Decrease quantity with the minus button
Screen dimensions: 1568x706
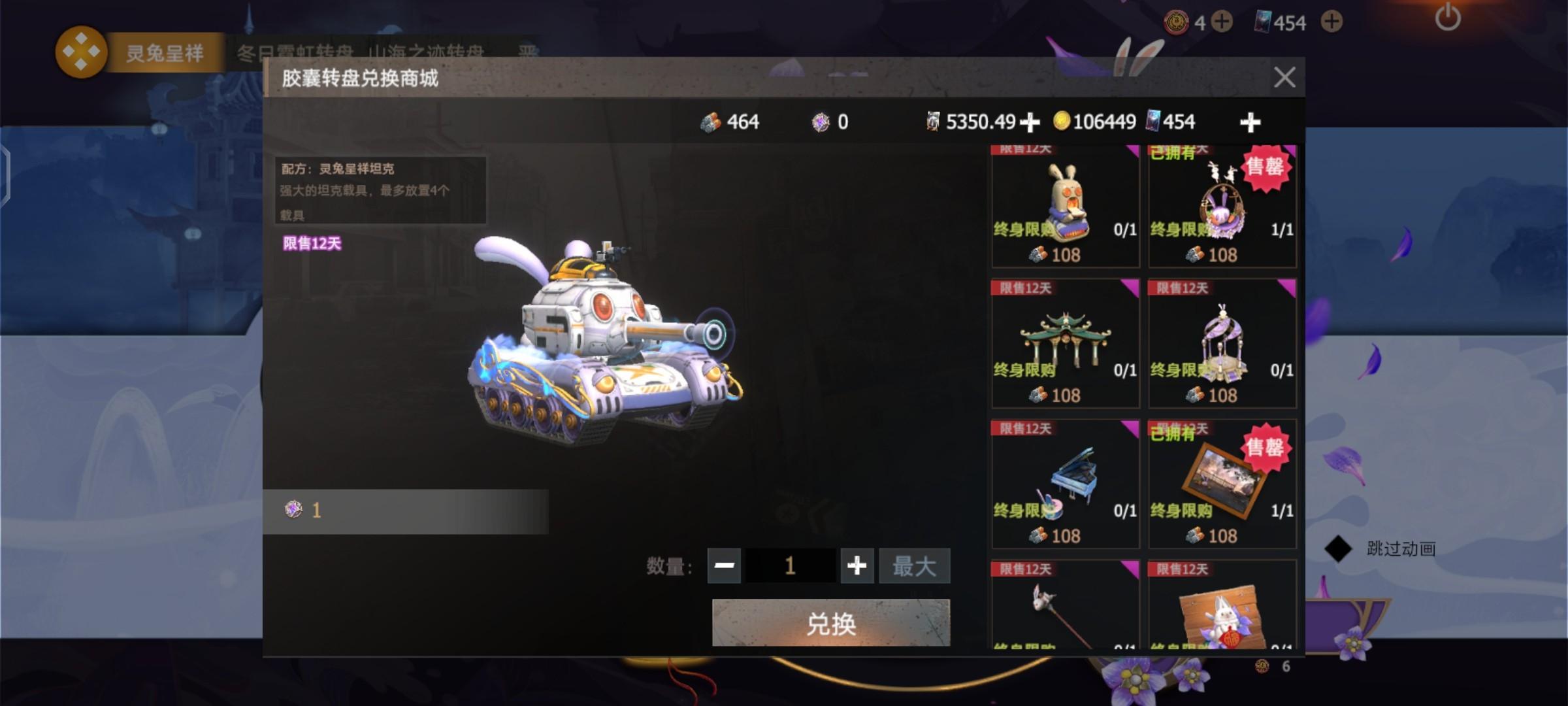pyautogui.click(x=724, y=565)
